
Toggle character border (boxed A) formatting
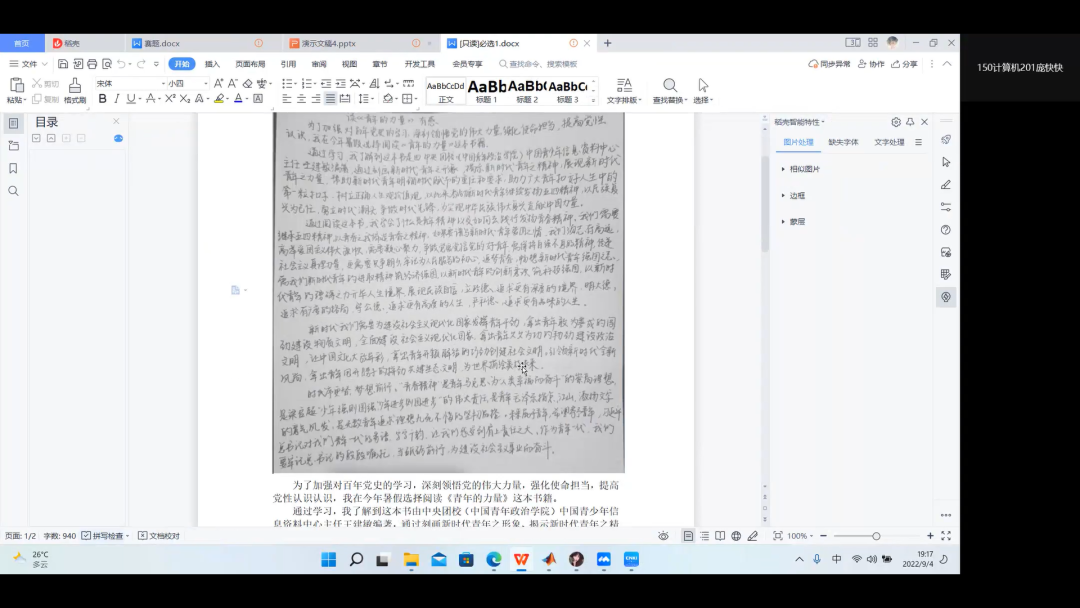pos(258,99)
